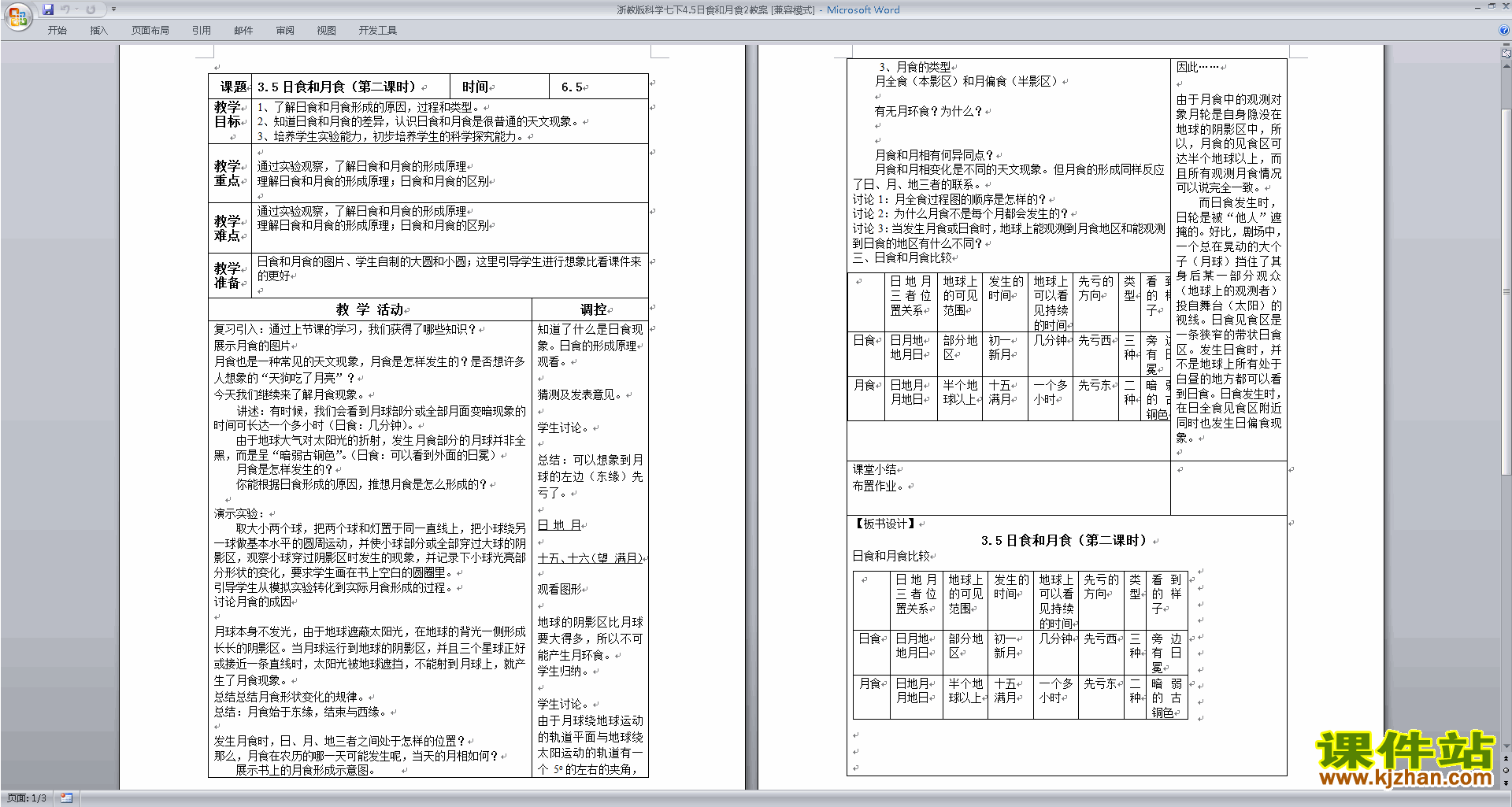Restore down the Word window
Viewport: 1512px width, 807px height.
pos(1492,6)
